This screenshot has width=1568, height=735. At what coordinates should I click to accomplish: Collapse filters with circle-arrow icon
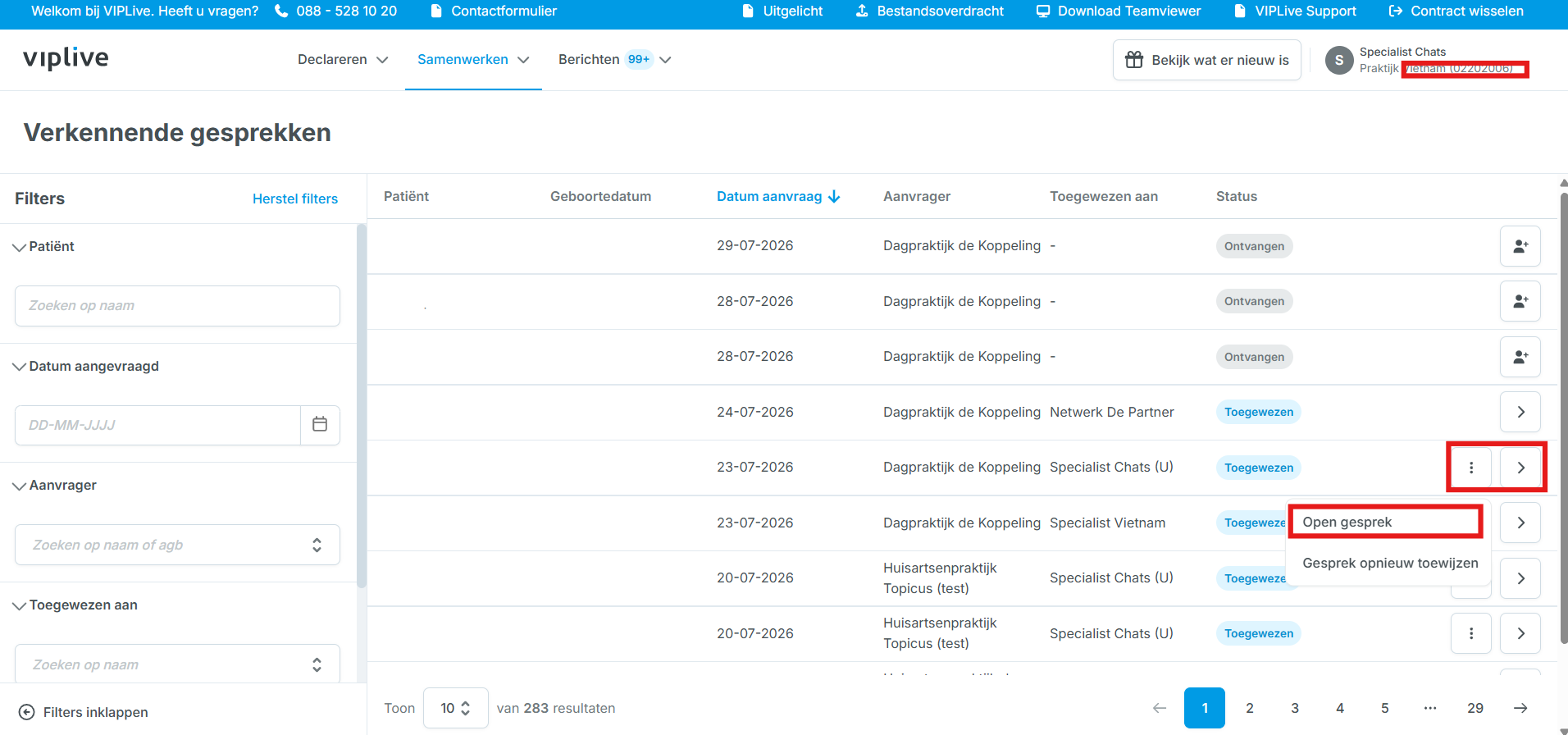coord(26,712)
